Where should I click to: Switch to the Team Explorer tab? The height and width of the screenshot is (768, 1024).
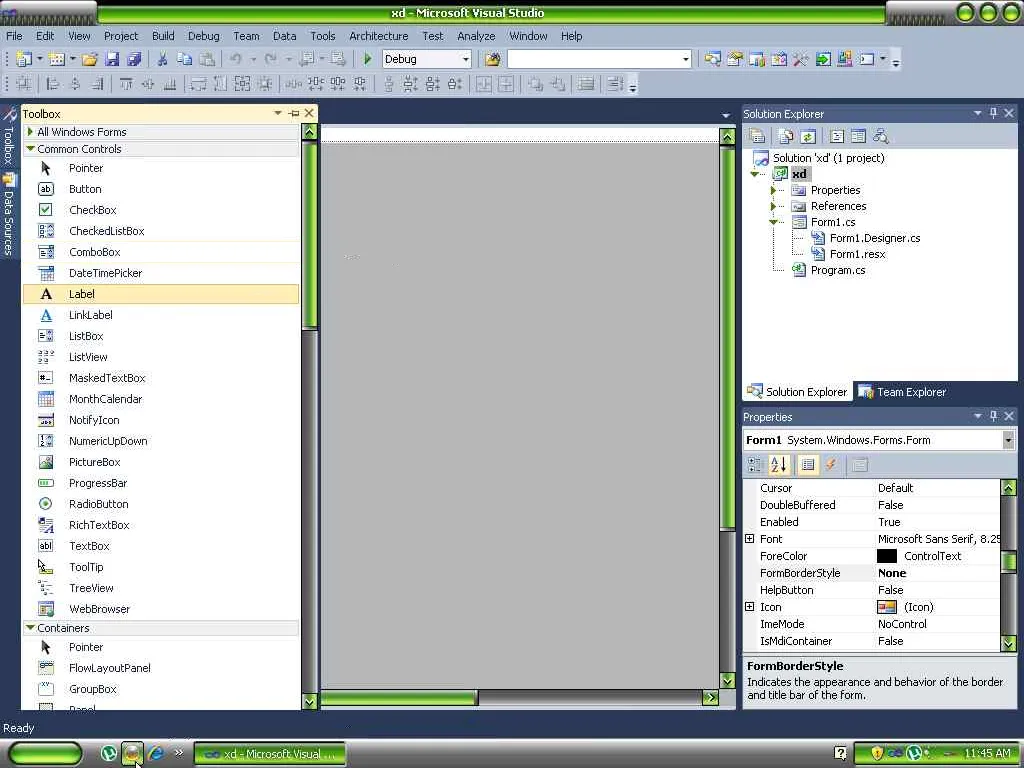point(902,392)
